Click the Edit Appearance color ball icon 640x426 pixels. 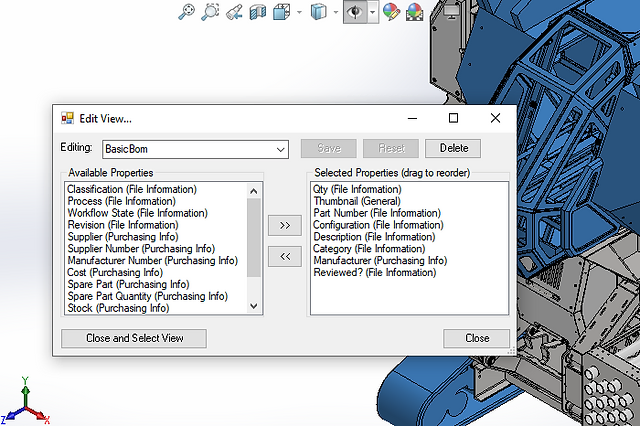pos(391,12)
